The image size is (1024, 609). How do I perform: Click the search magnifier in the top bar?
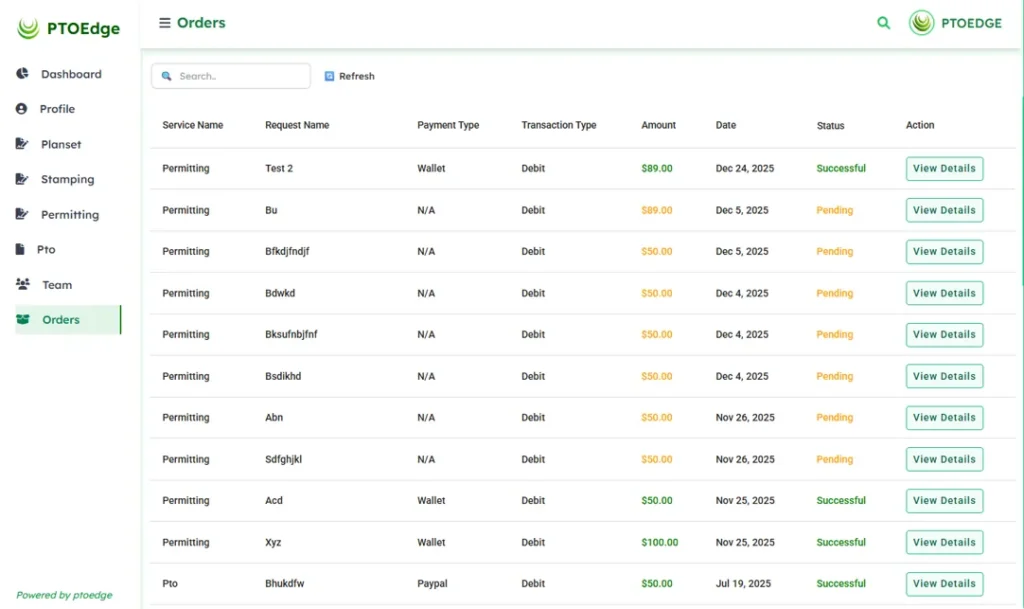(883, 22)
